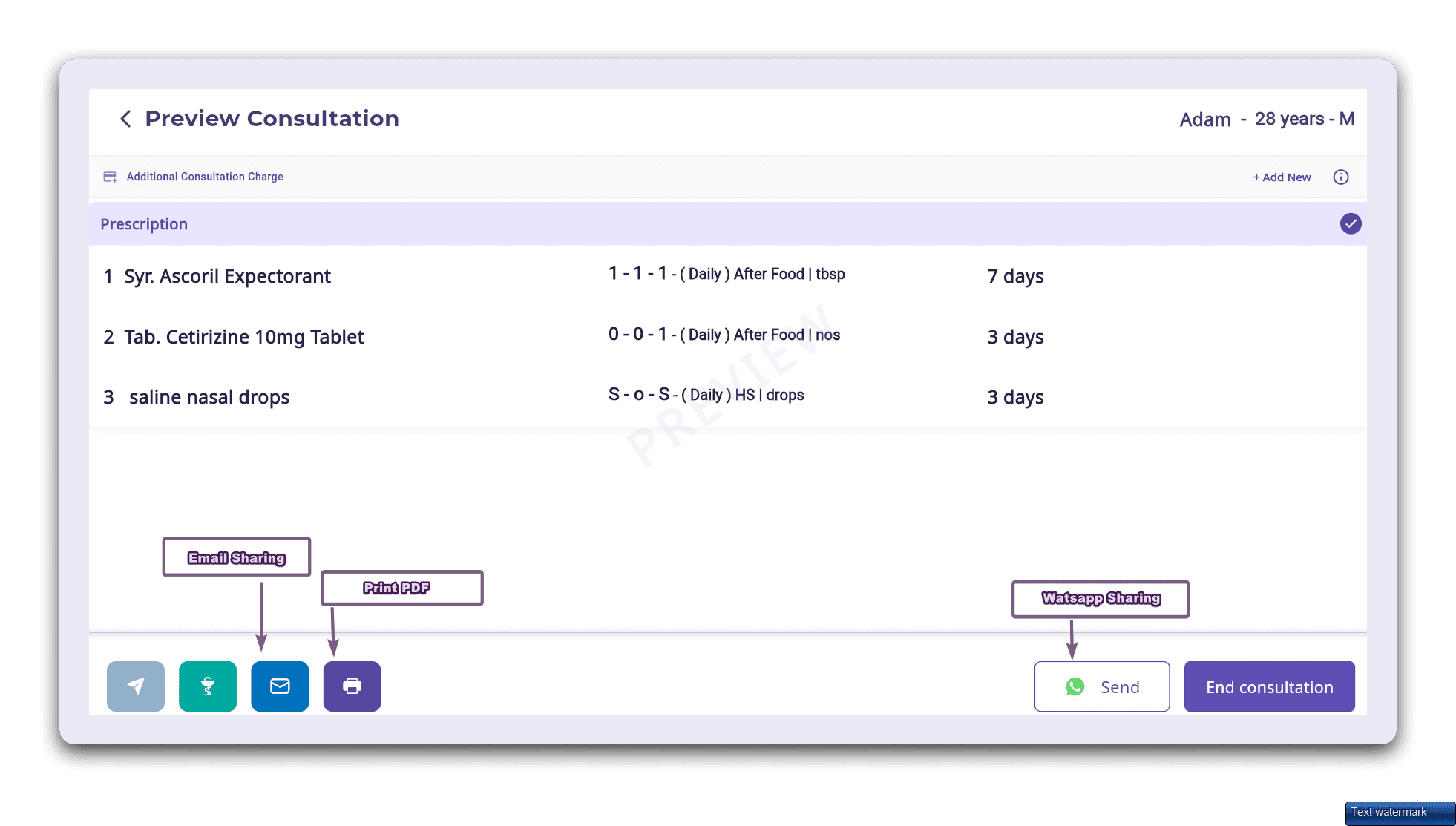The width and height of the screenshot is (1456, 826).
Task: Select the Tab. Cetirizine 10mg Tablet row
Action: (727, 337)
